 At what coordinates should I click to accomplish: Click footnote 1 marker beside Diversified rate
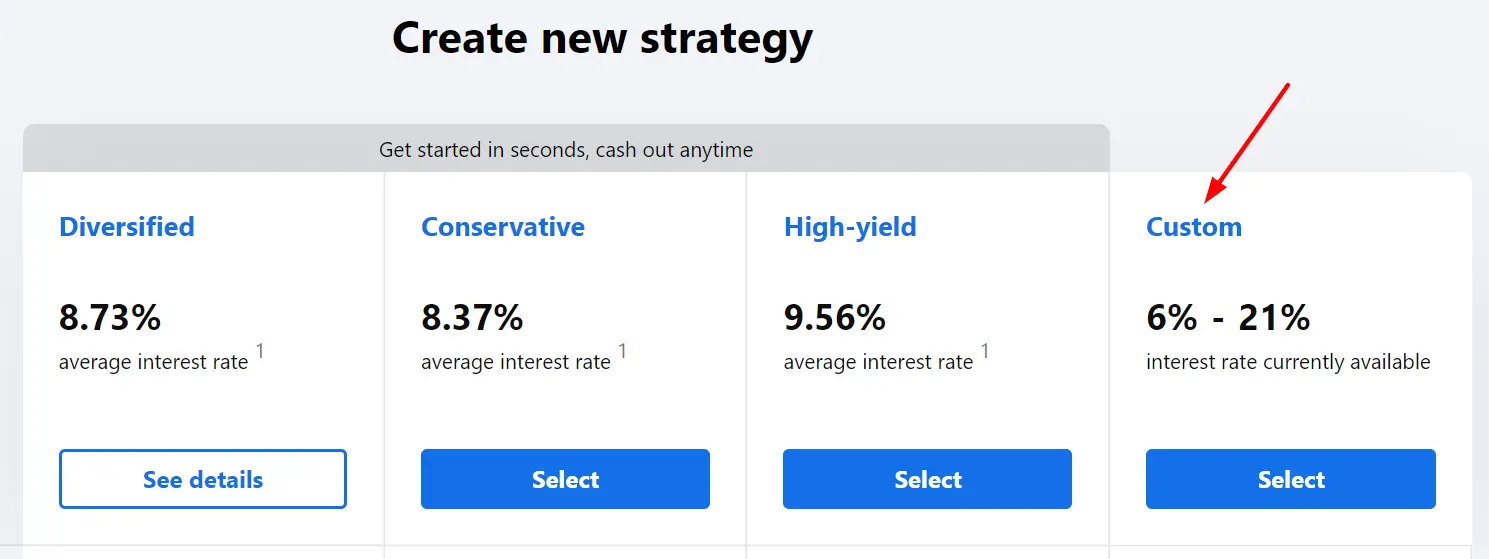pyautogui.click(x=260, y=350)
